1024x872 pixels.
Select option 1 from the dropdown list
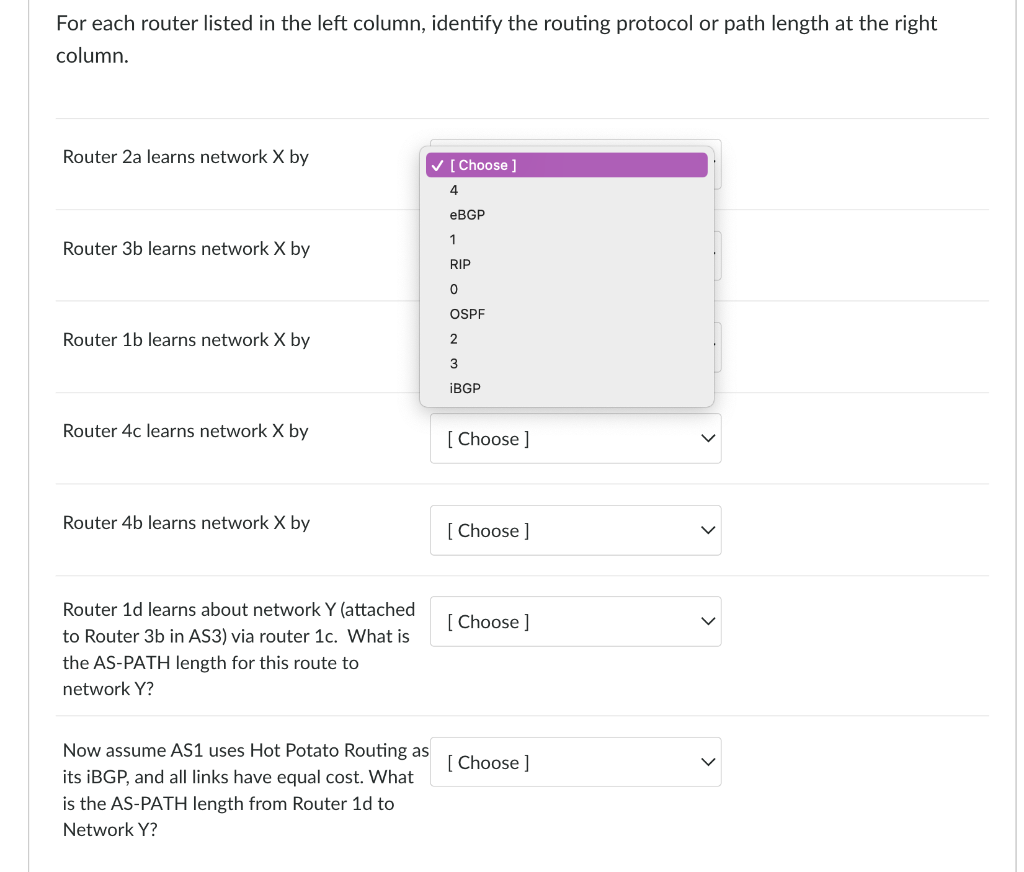[566, 240]
